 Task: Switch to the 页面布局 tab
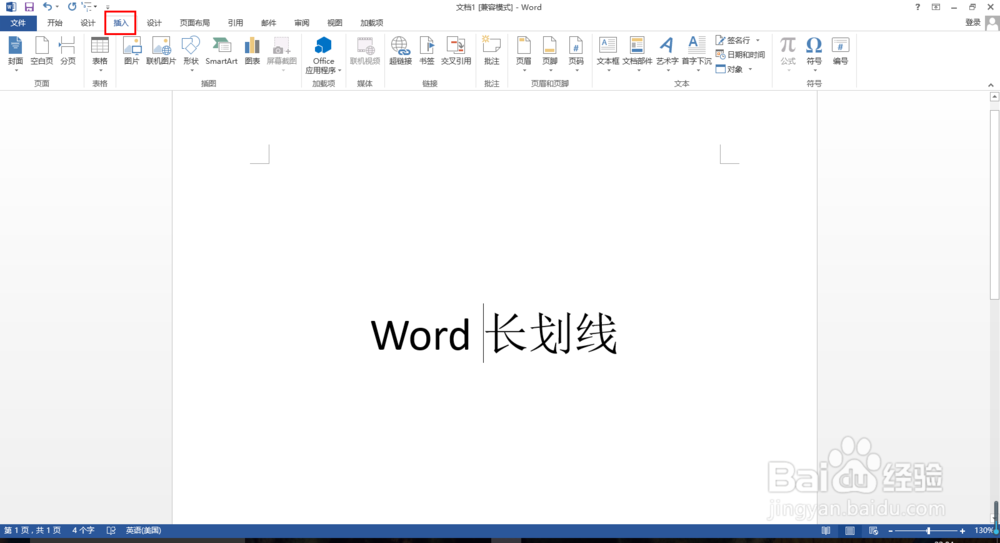coord(195,23)
